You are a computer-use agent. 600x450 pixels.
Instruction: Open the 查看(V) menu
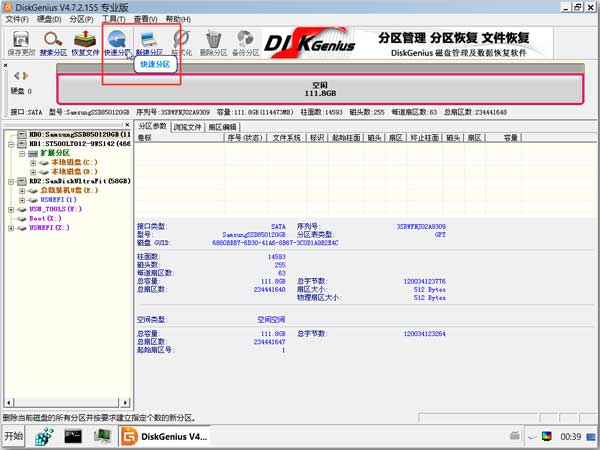[x=145, y=19]
